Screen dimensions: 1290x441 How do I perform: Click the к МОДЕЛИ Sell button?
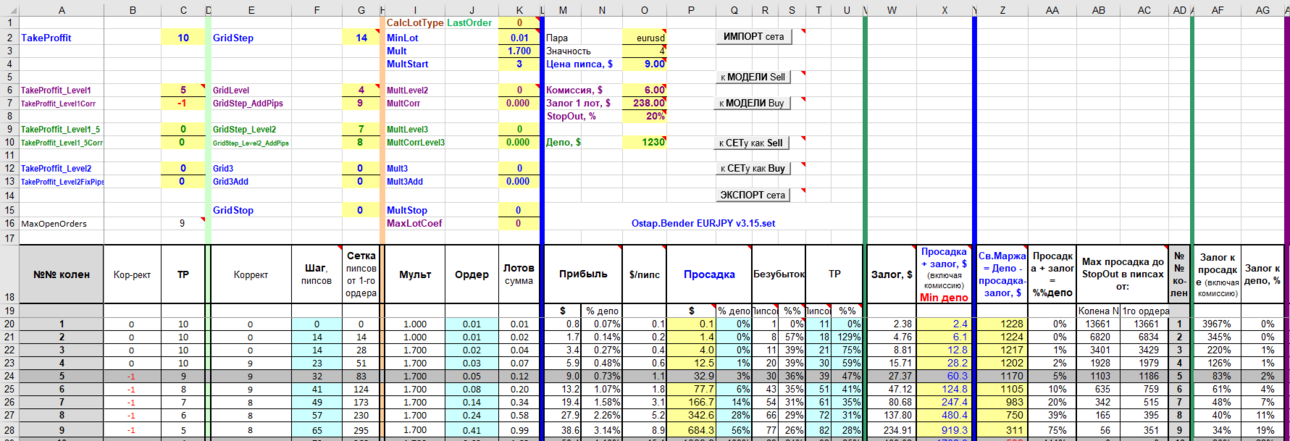(754, 77)
